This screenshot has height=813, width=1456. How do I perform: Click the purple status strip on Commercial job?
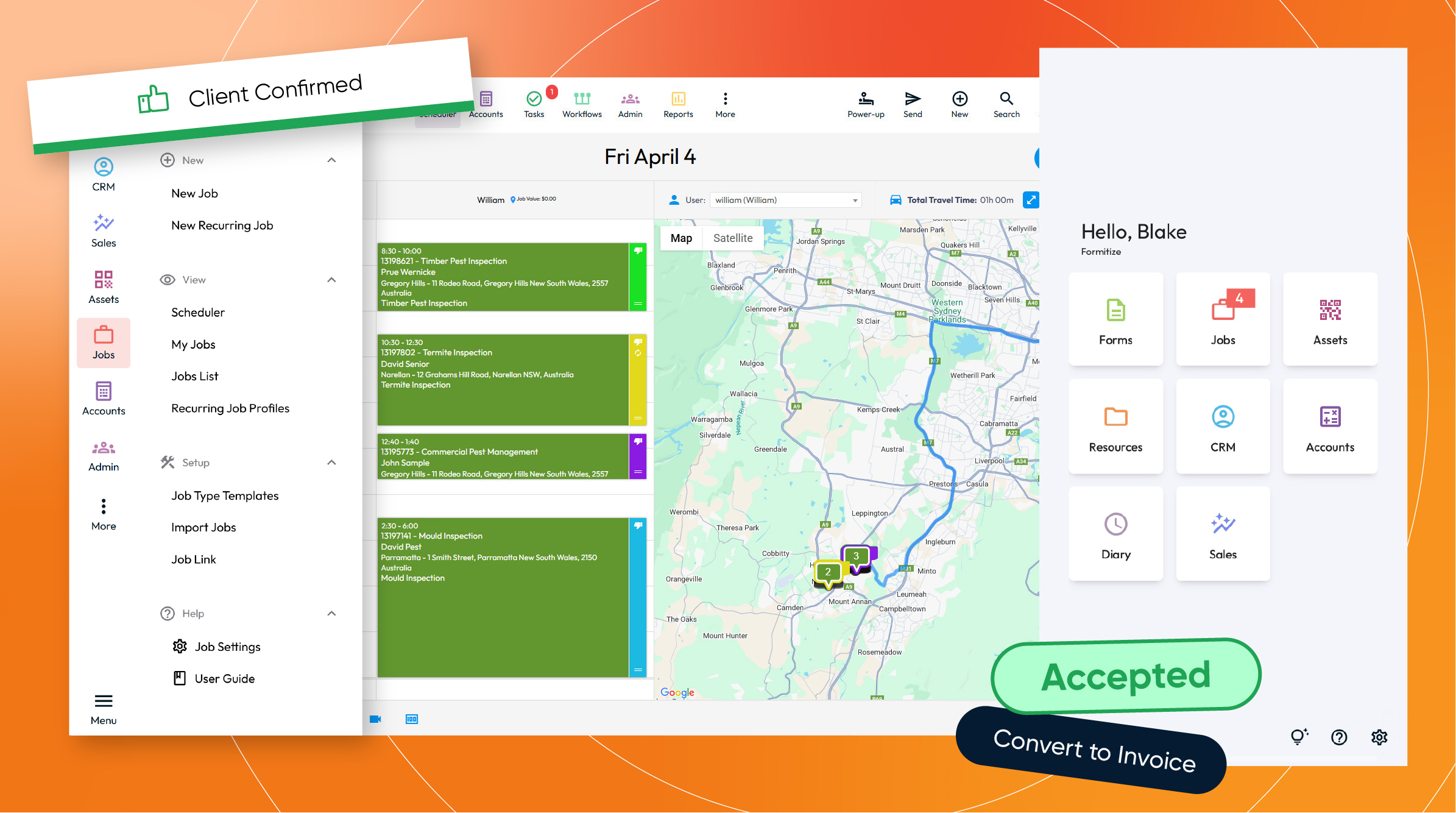click(x=638, y=456)
